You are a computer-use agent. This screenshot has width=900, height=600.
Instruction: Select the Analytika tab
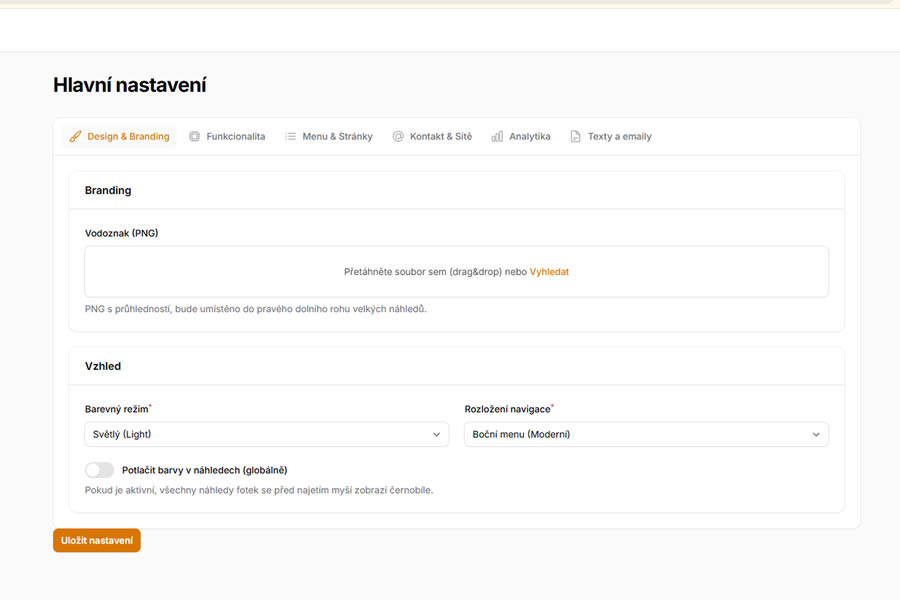coord(529,136)
